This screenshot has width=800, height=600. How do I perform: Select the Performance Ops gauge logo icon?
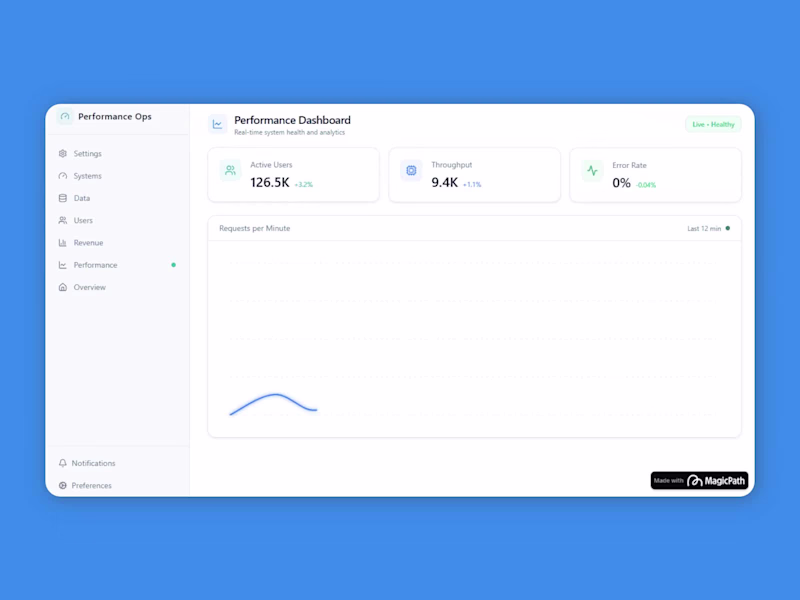(65, 116)
